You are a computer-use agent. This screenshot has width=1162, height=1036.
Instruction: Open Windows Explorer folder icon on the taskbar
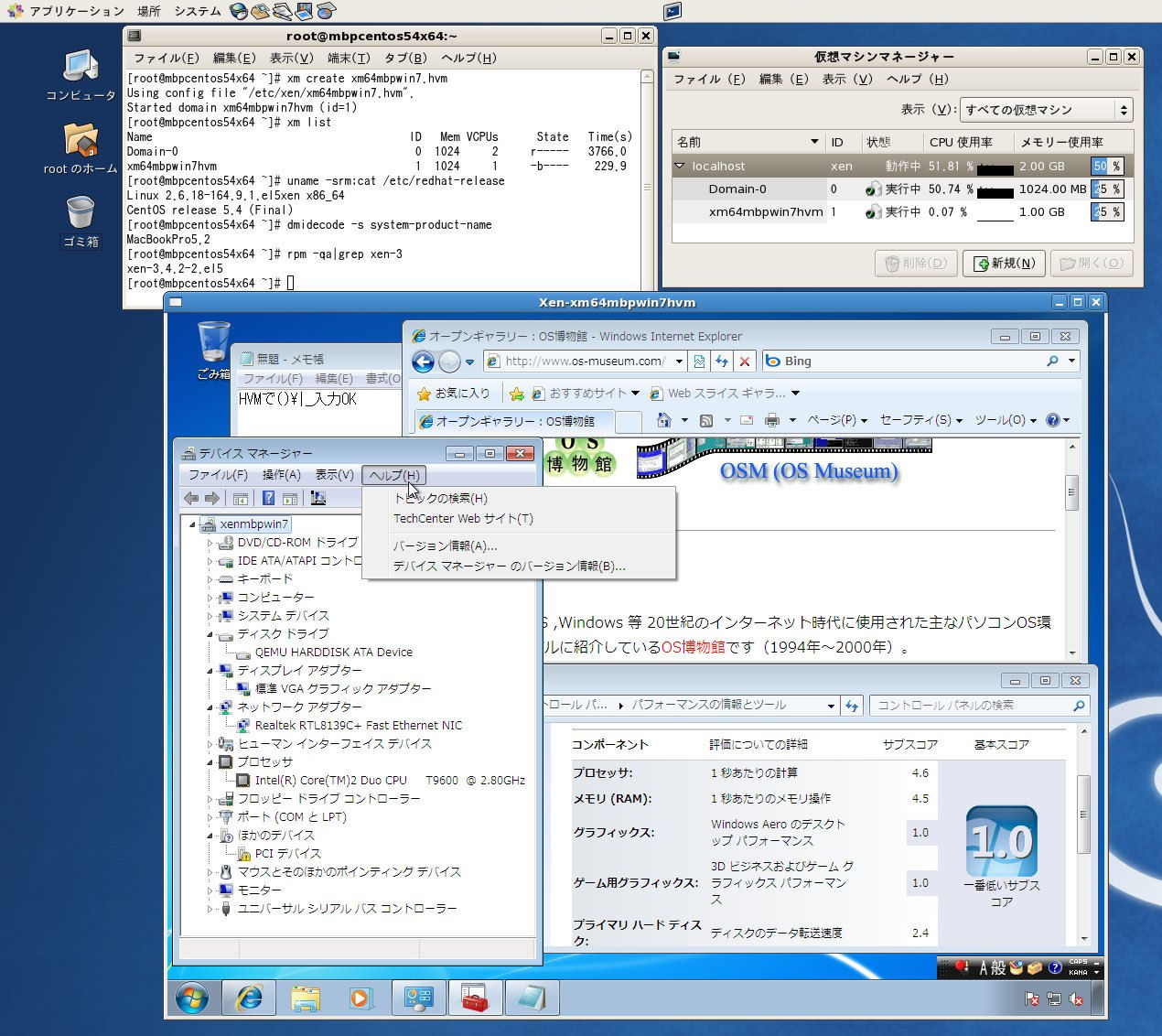point(306,998)
